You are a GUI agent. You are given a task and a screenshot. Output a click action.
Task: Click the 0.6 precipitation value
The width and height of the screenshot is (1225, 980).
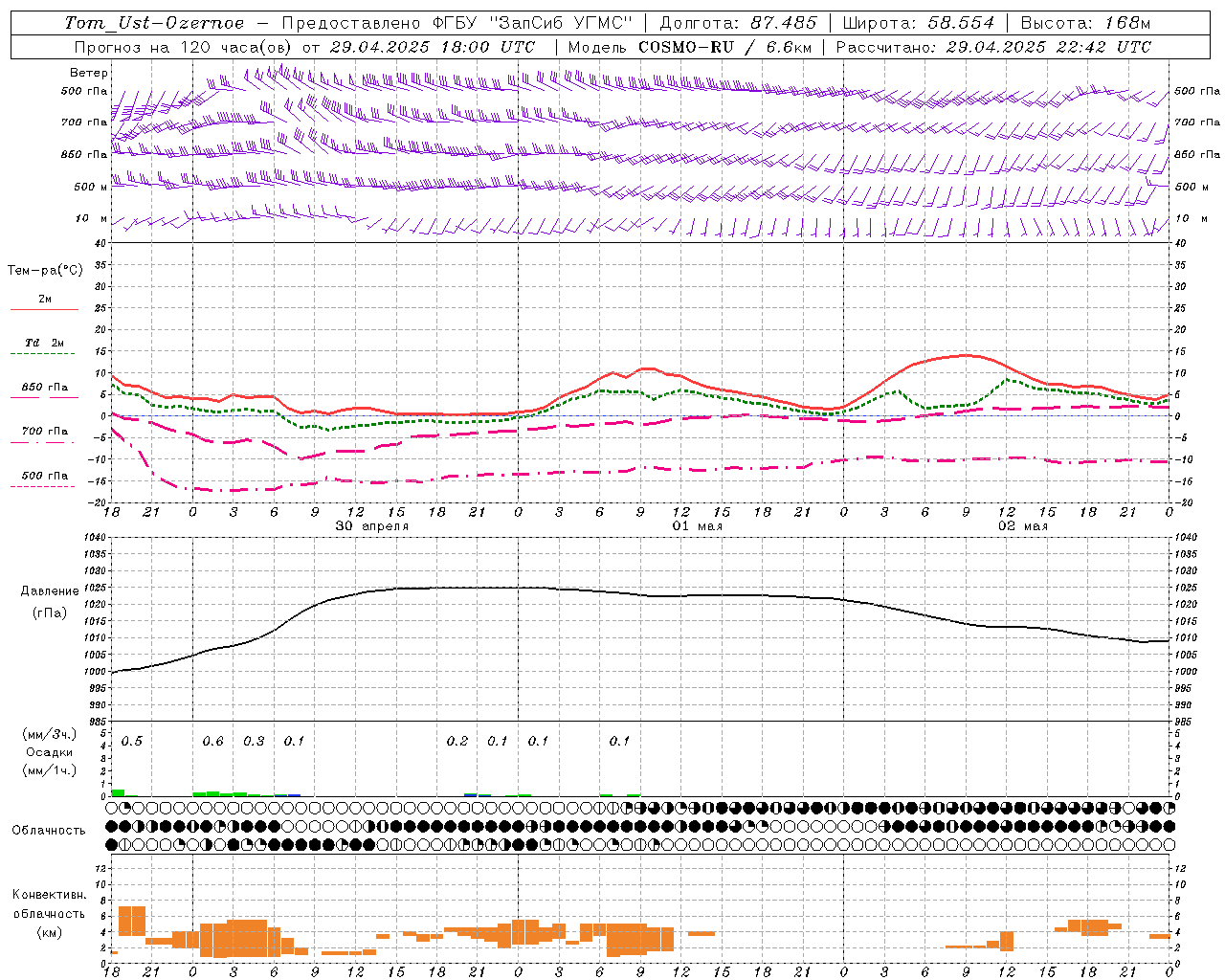212,741
